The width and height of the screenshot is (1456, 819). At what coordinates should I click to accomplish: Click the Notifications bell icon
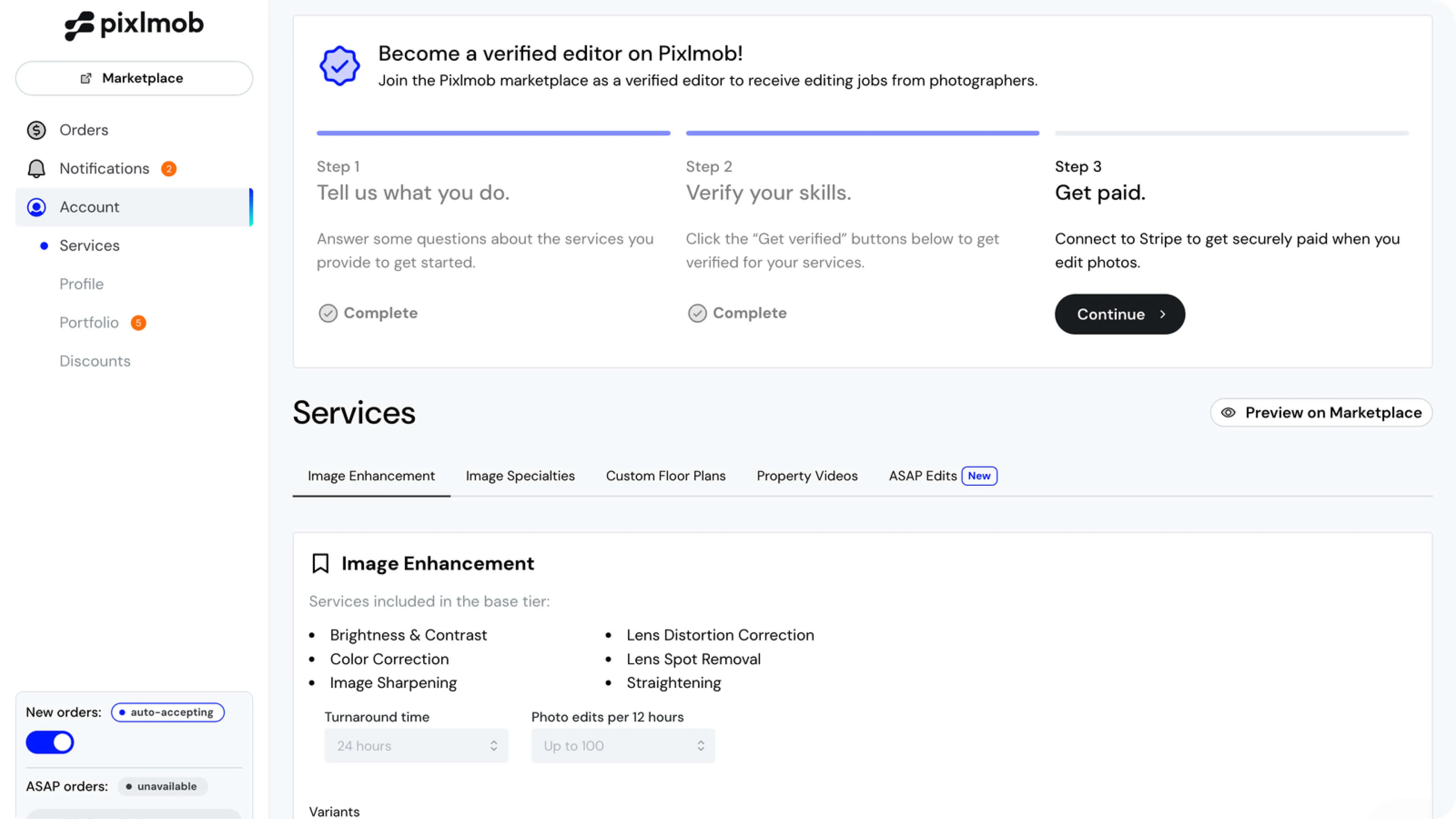pos(36,168)
